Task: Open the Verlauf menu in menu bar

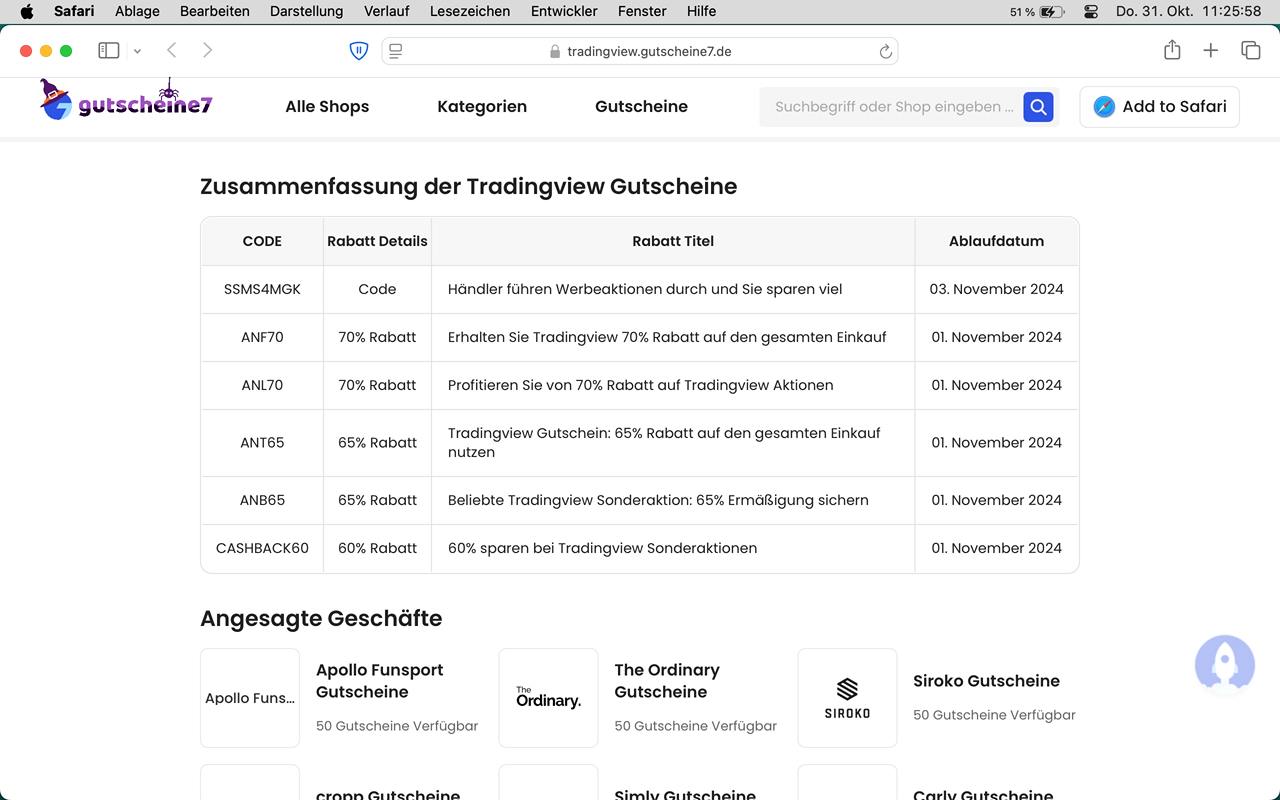Action: coord(386,11)
